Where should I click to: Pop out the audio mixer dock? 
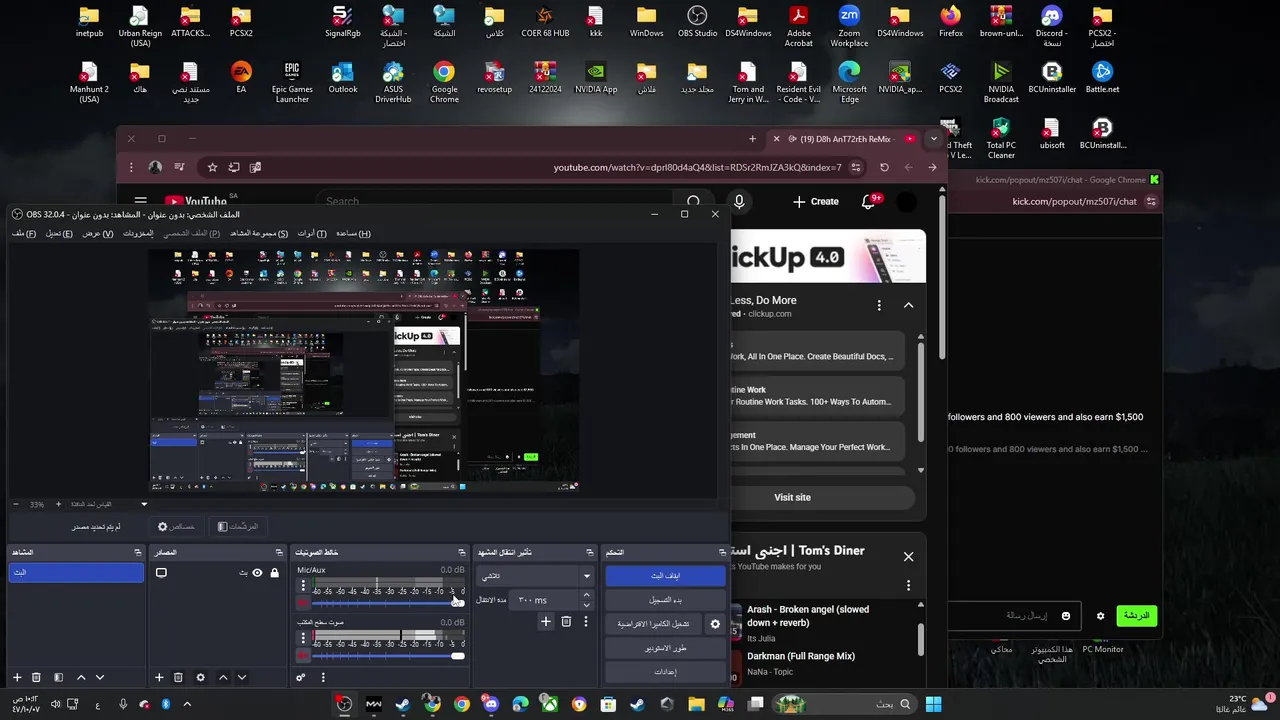(x=461, y=552)
